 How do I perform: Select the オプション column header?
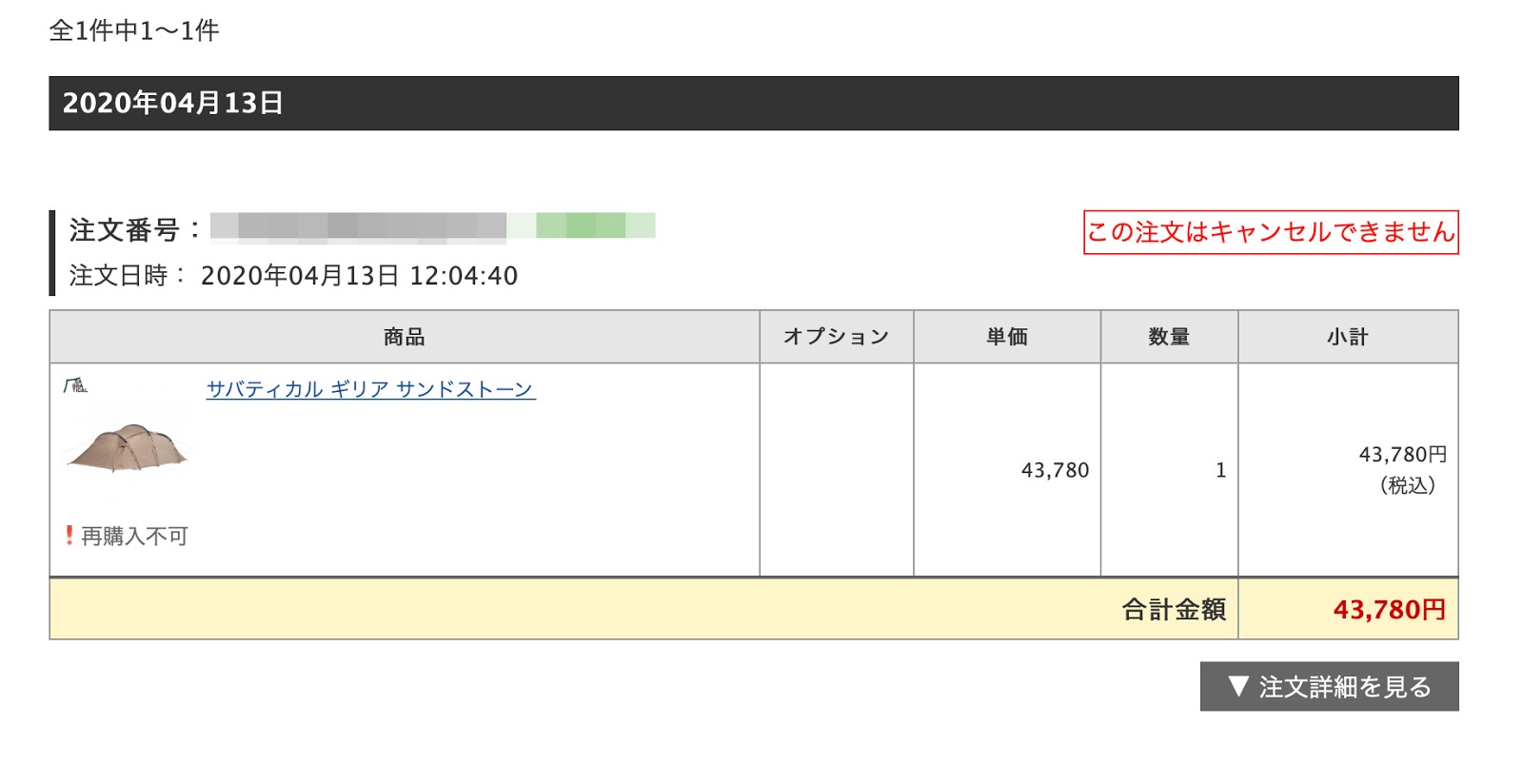(x=836, y=337)
